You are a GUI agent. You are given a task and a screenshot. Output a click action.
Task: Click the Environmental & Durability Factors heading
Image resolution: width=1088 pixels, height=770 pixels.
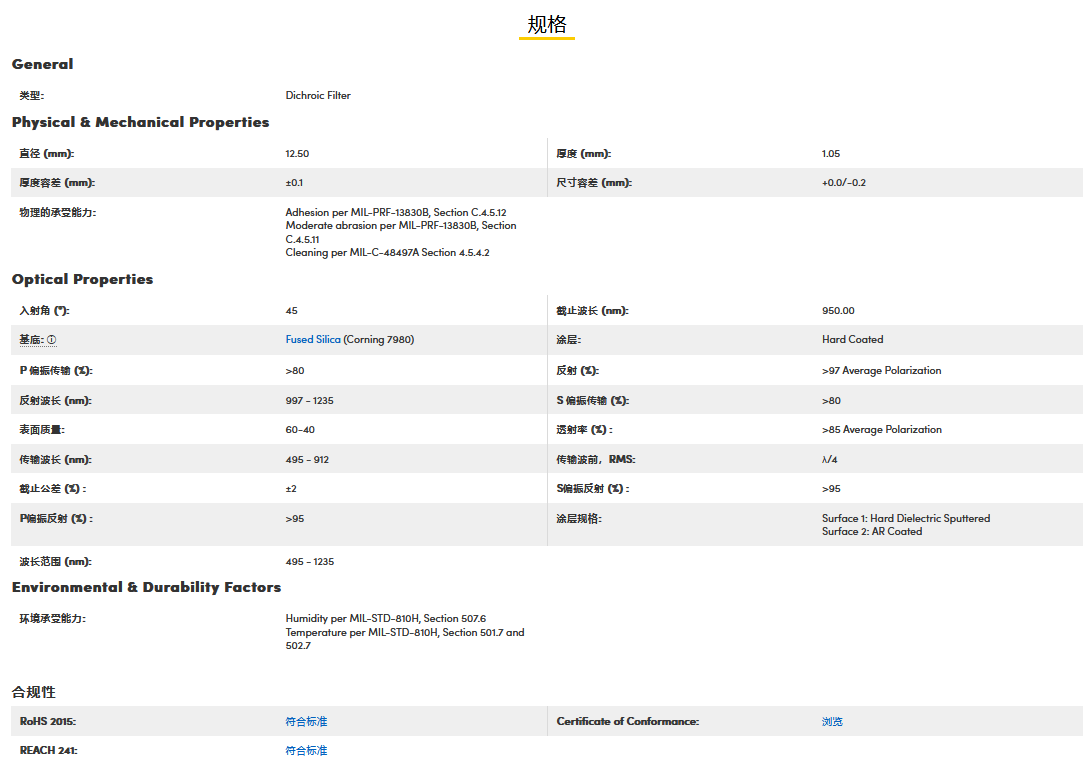tap(146, 587)
